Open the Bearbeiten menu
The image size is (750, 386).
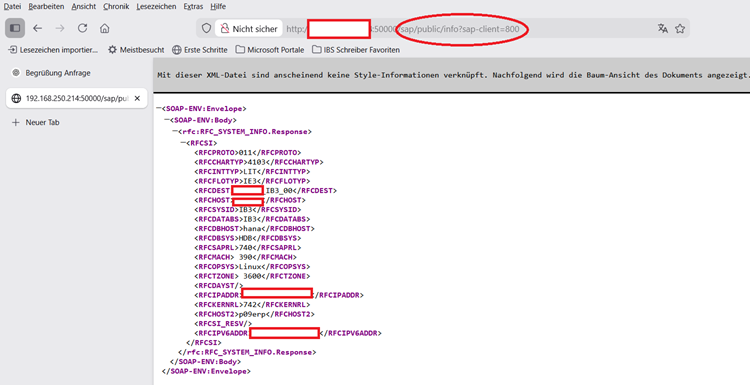pyautogui.click(x=46, y=6)
